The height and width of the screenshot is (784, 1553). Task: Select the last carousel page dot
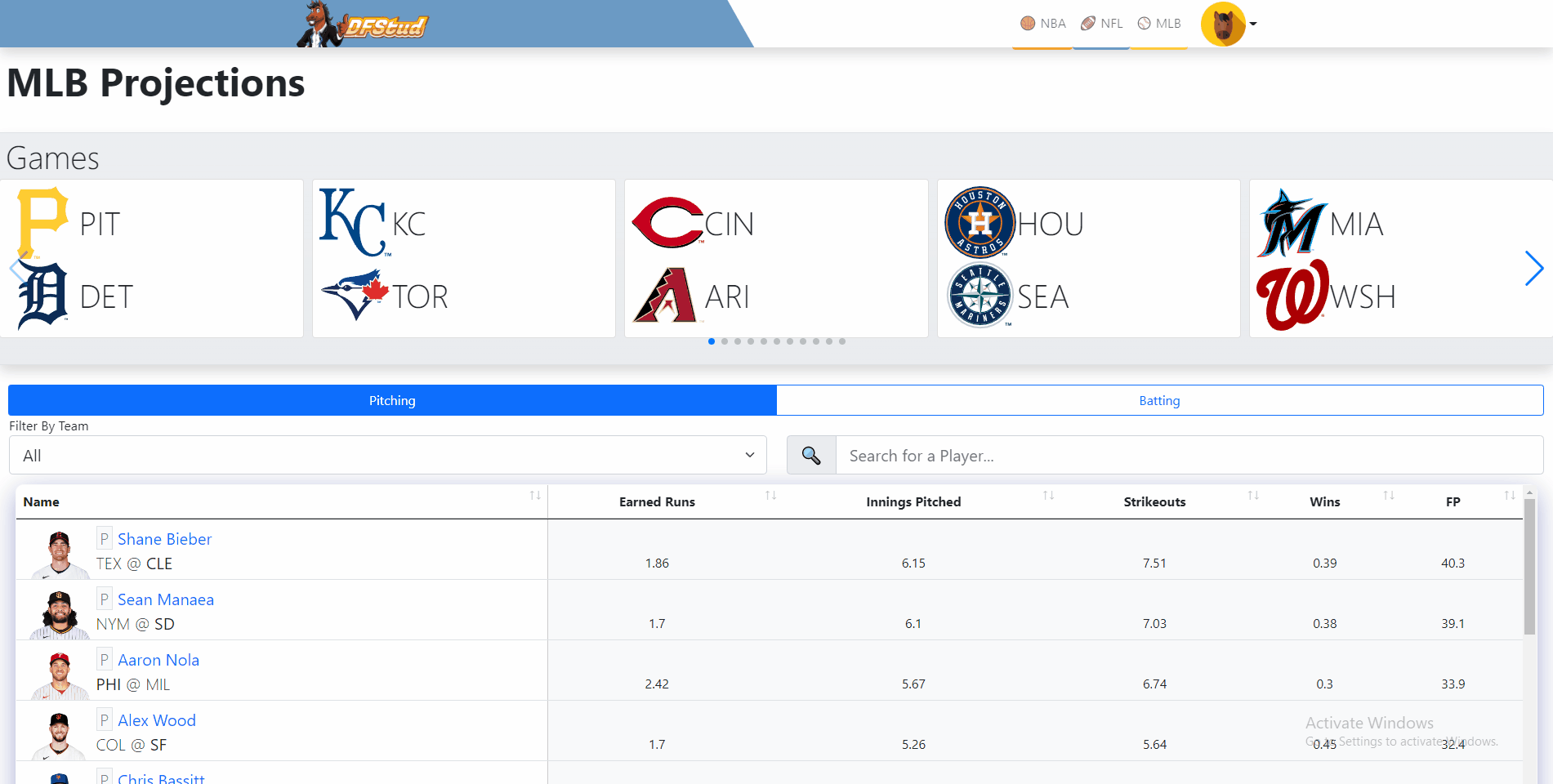(x=842, y=341)
